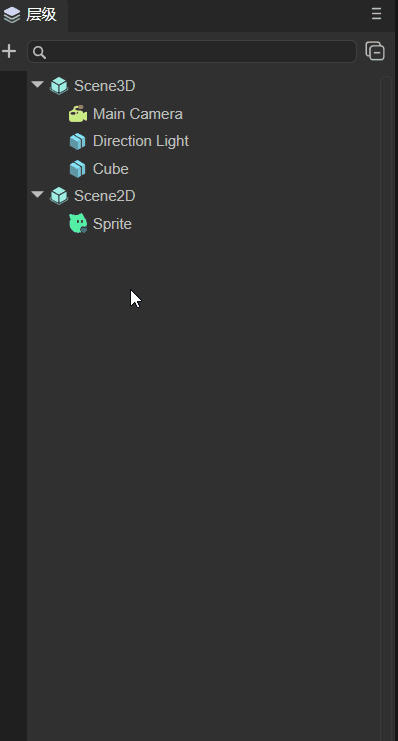398x741 pixels.
Task: Click the plus icon to add node
Action: tap(9, 51)
